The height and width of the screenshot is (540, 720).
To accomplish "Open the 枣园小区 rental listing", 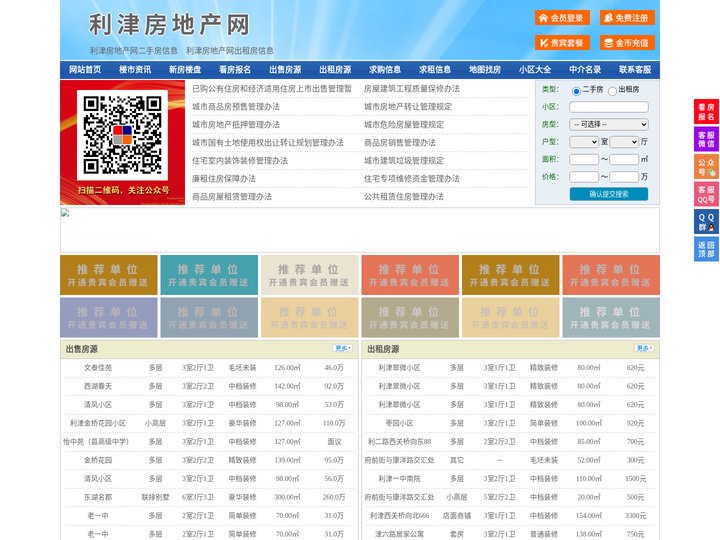I will 399,423.
